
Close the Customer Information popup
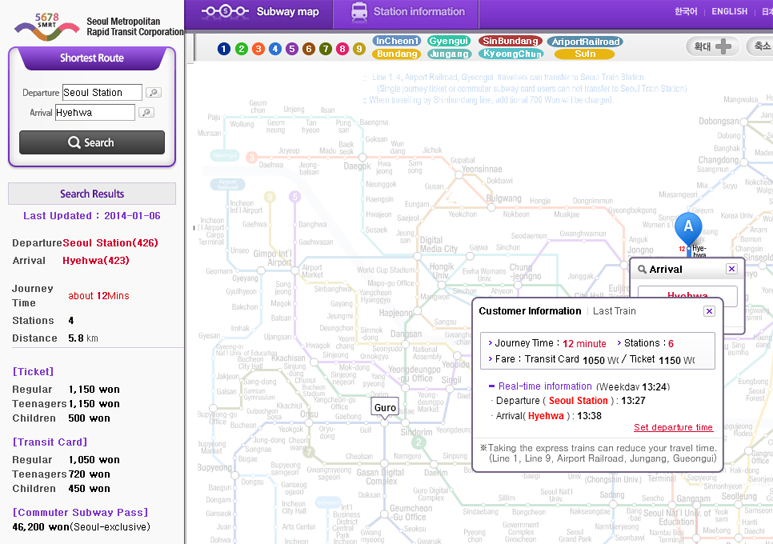pyautogui.click(x=709, y=311)
